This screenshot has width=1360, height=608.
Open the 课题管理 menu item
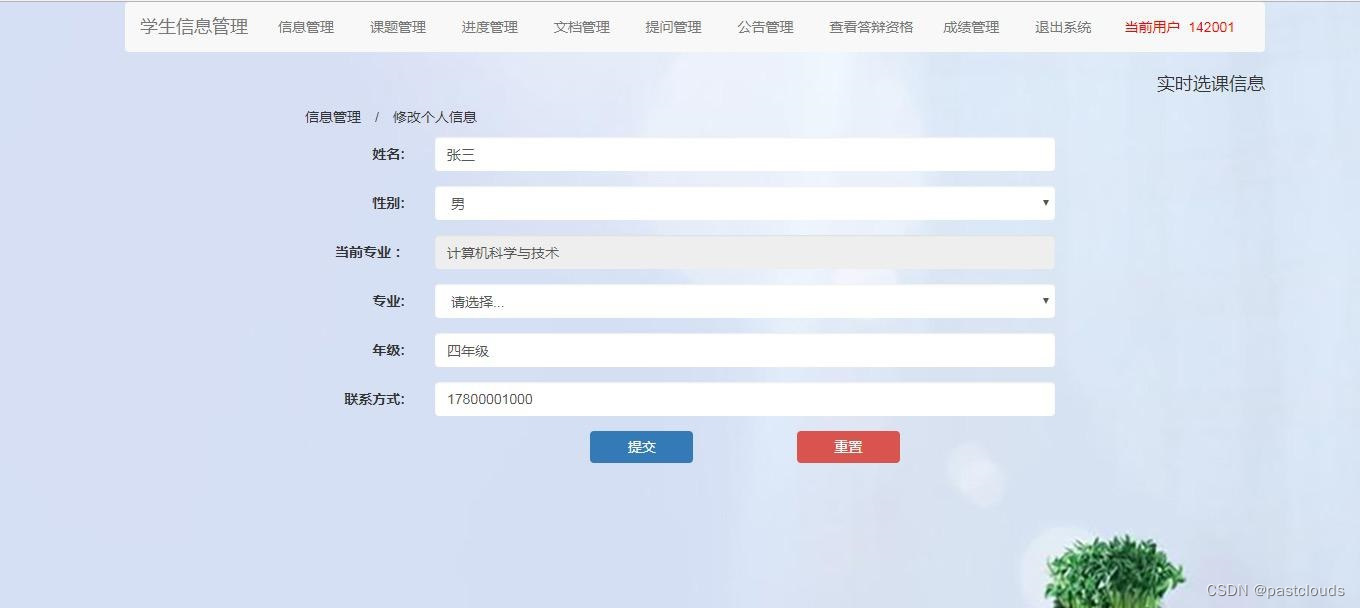coord(398,27)
